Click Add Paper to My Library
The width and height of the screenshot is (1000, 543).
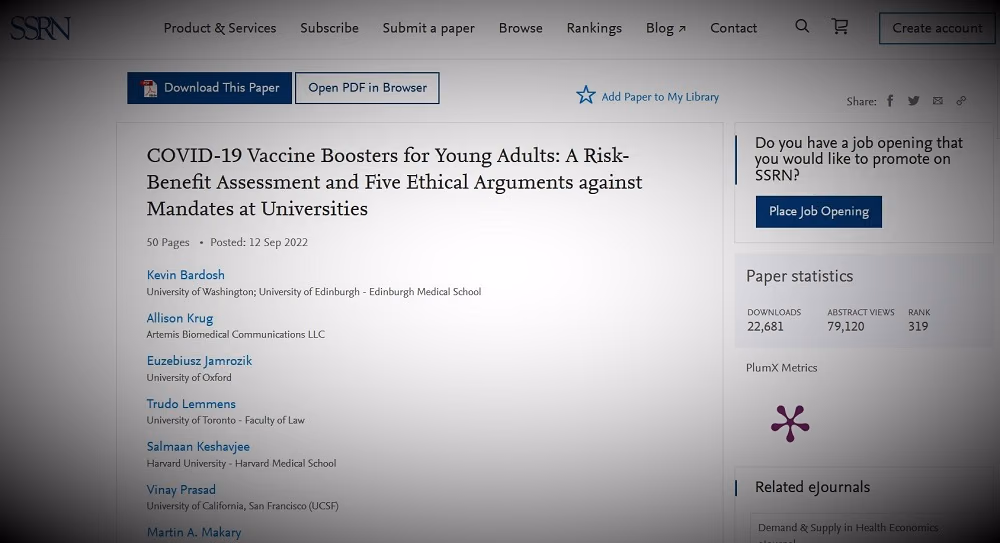(660, 97)
